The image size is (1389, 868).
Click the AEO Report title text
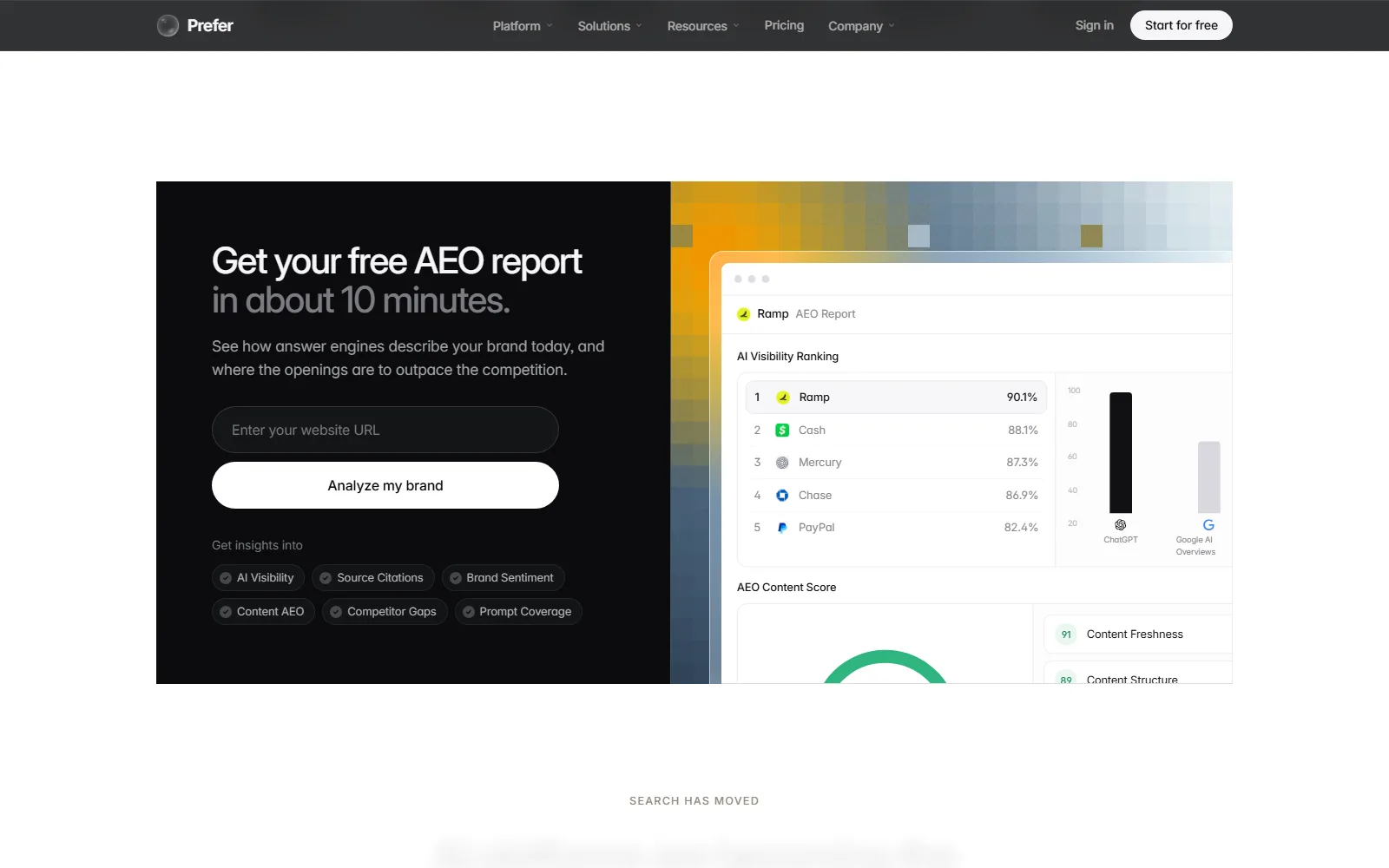pyautogui.click(x=826, y=314)
